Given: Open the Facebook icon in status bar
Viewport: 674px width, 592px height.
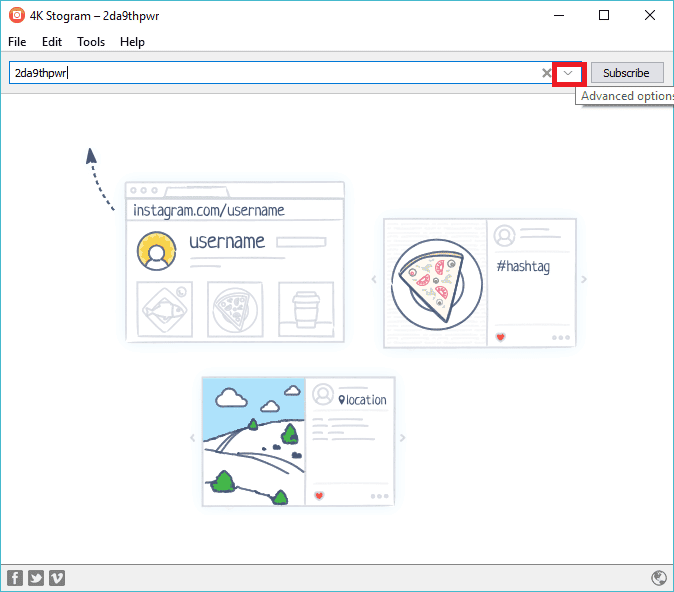Looking at the screenshot, I should point(15,578).
